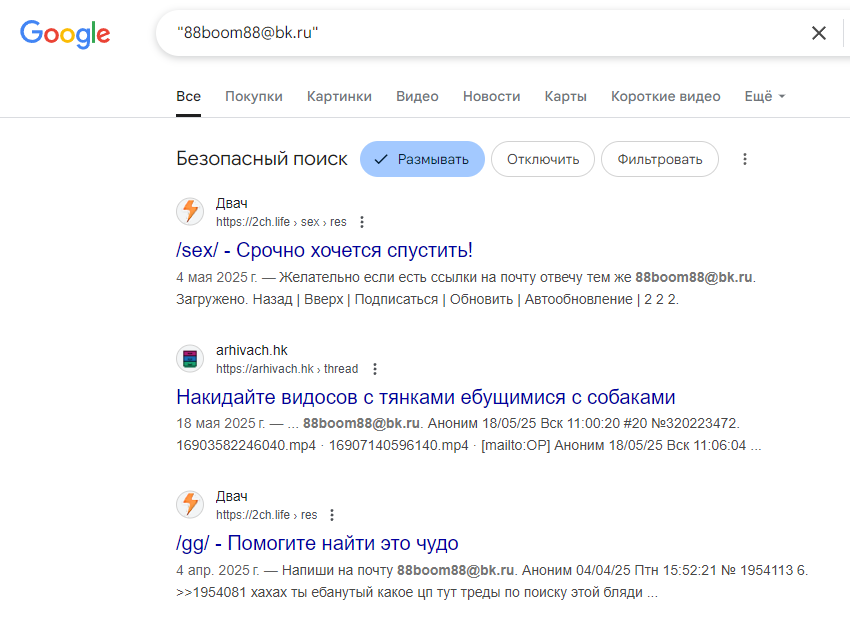Image resolution: width=850 pixels, height=624 pixels.
Task: Open the Короткие видео tab
Action: click(x=666, y=97)
